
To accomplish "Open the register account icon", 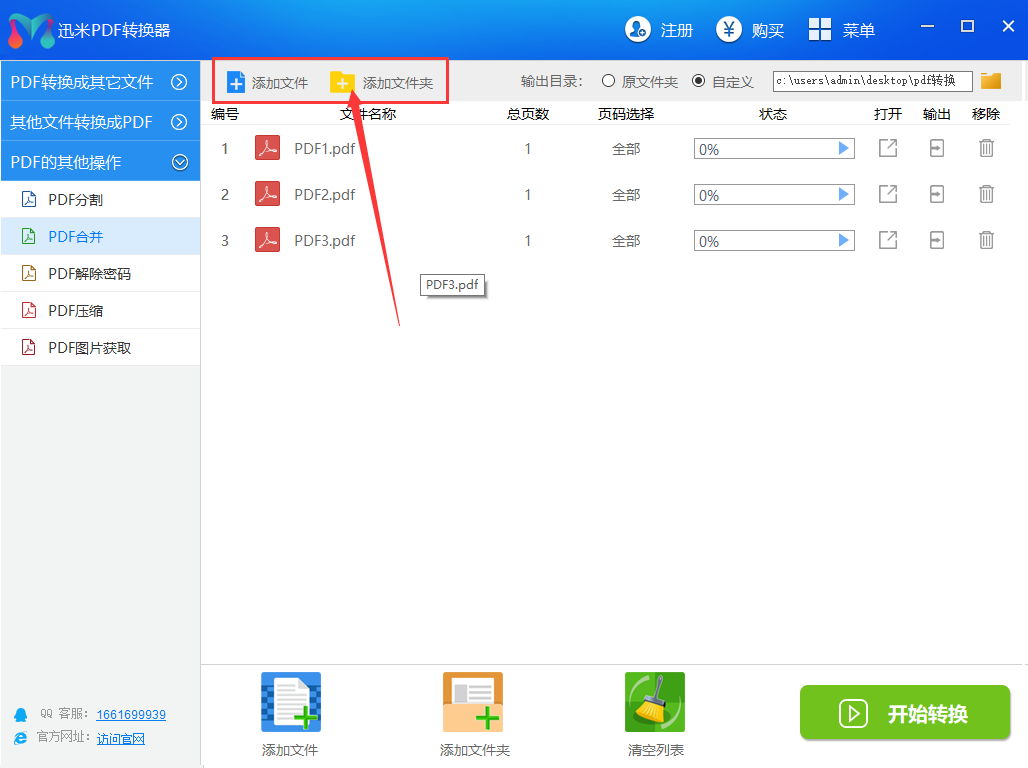I will pos(637,30).
